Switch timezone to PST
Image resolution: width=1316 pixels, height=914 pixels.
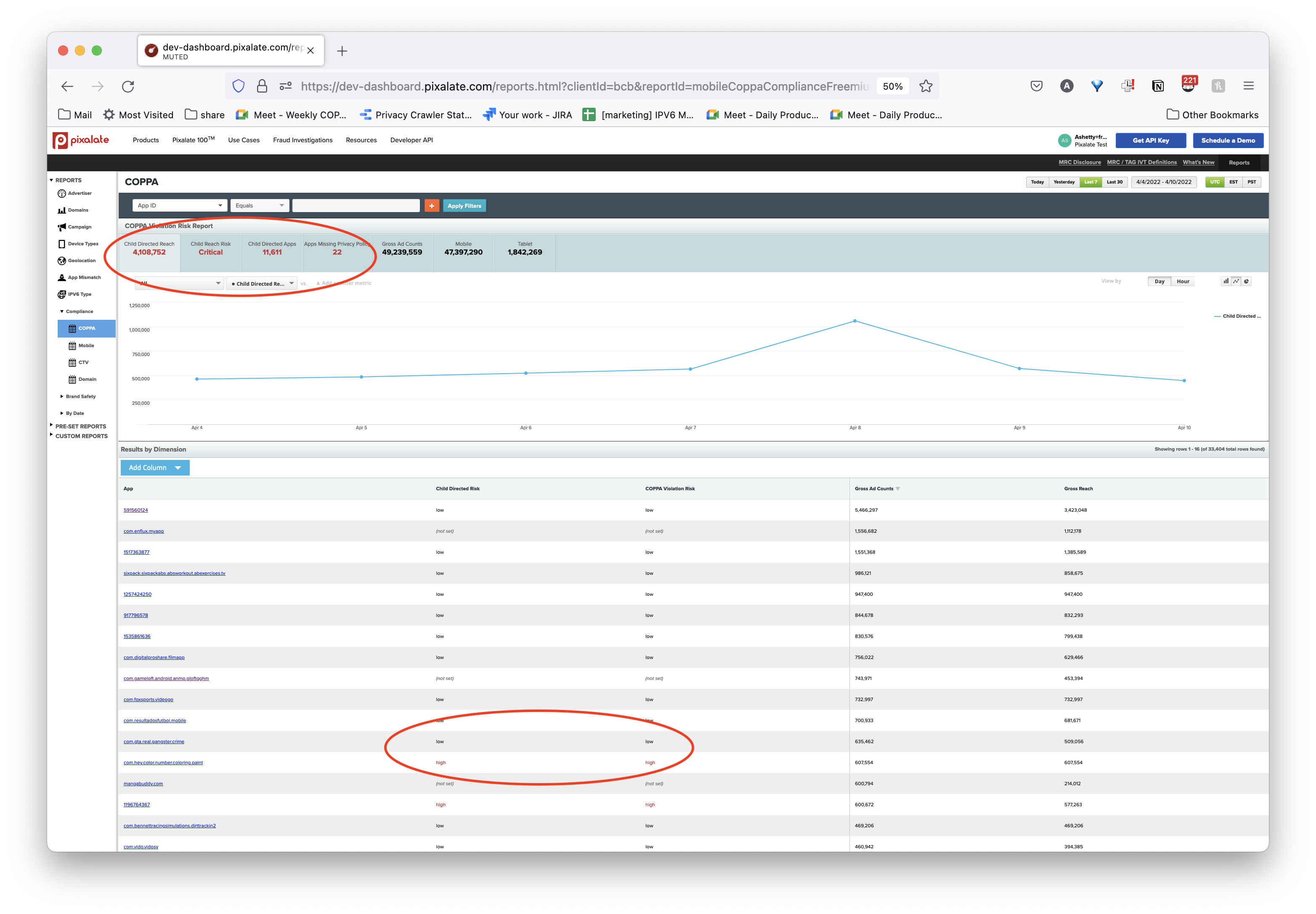[1251, 182]
